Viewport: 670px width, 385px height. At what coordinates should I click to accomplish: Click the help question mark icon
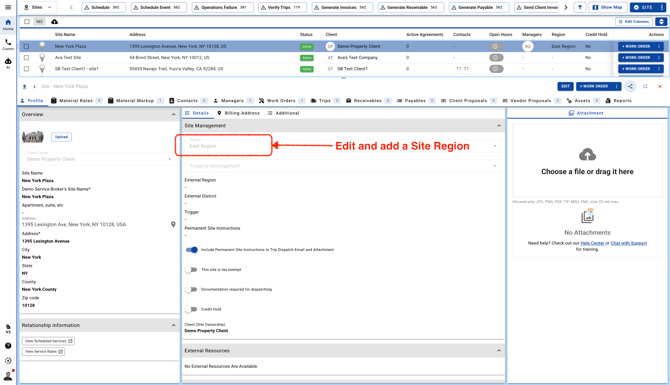click(x=8, y=346)
